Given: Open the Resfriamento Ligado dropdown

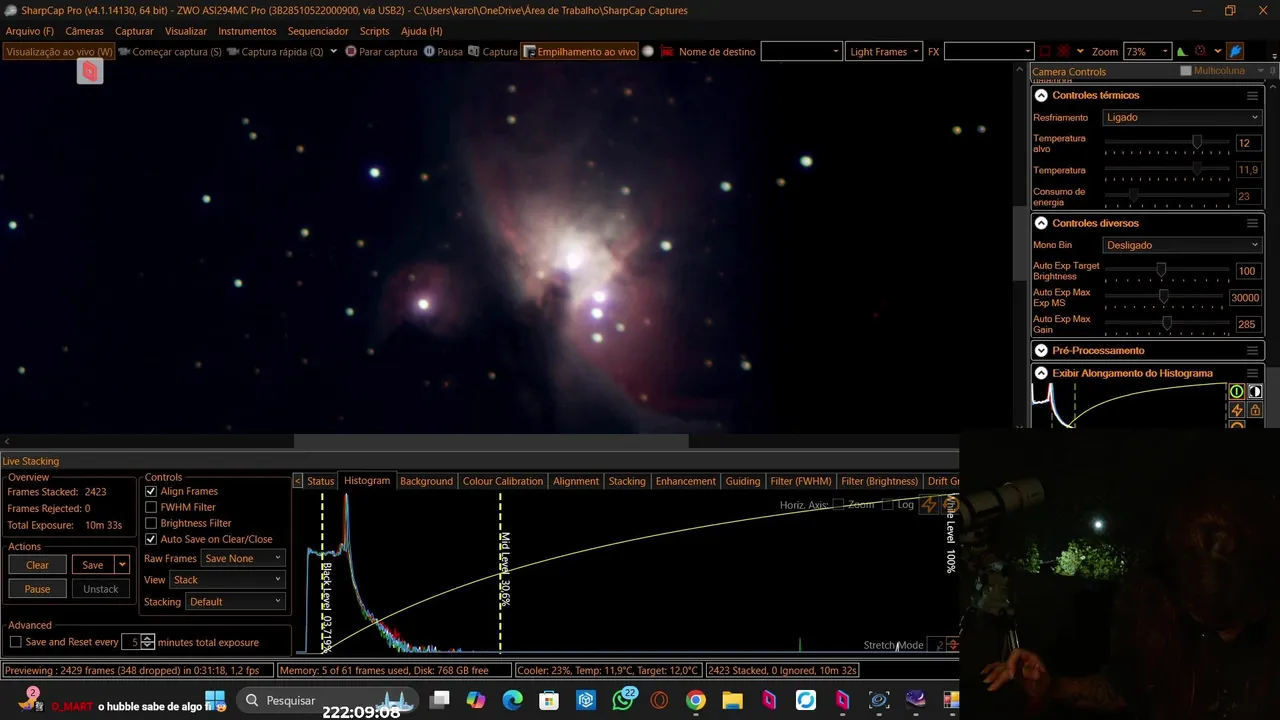Looking at the screenshot, I should [x=1182, y=117].
